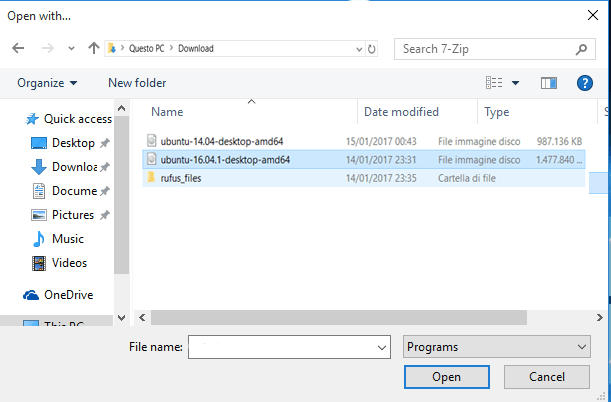Click the Cartella di file type cell

467,178
